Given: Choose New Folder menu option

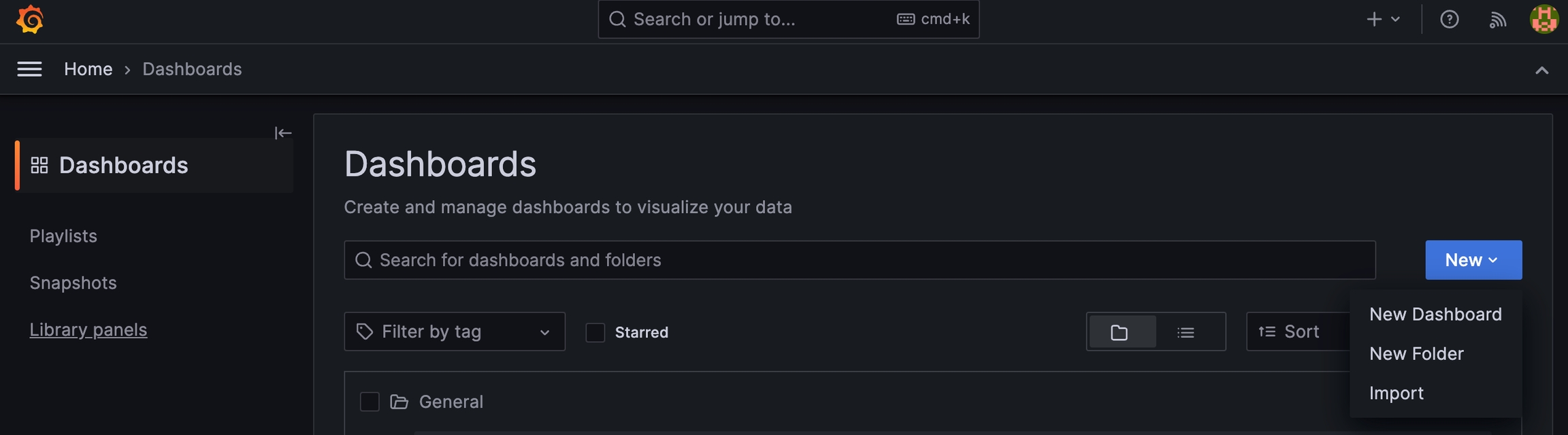Looking at the screenshot, I should point(1416,353).
